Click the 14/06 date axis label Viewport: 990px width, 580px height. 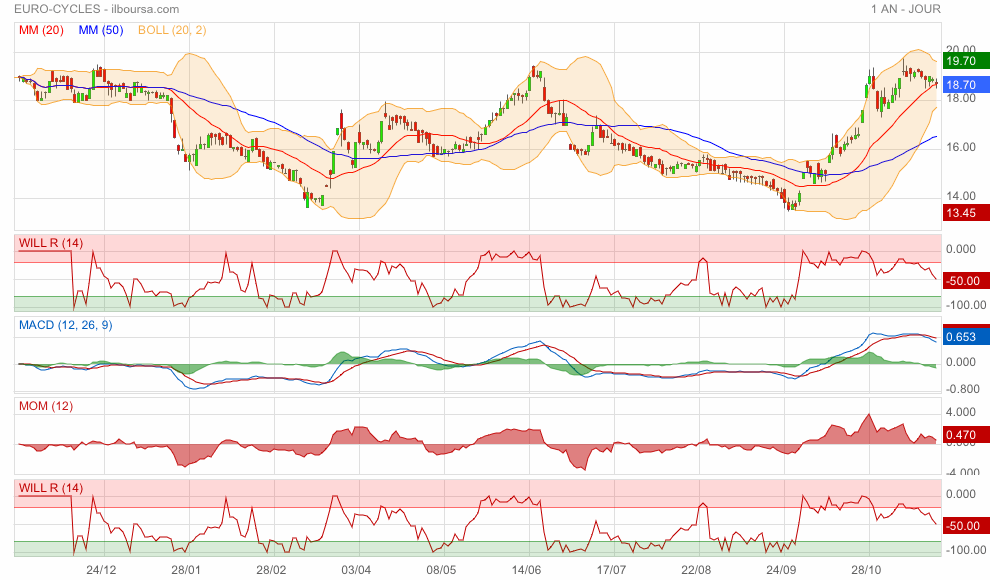(527, 570)
